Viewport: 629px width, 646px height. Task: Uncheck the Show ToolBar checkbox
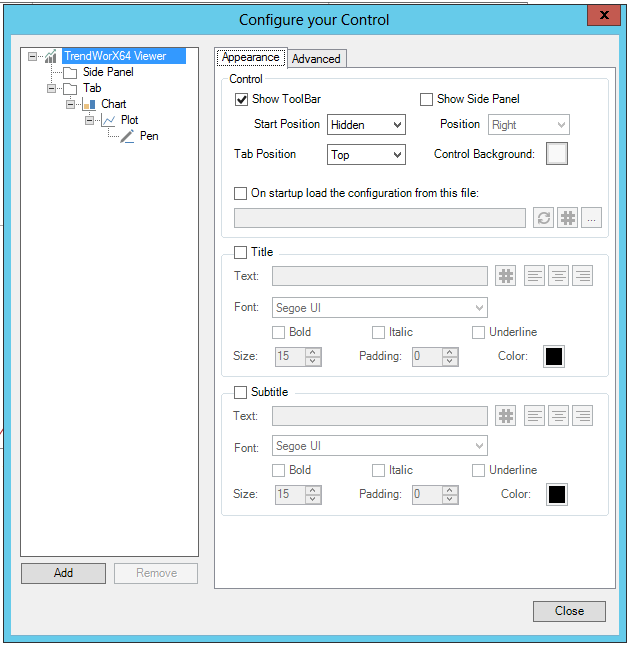coord(241,99)
